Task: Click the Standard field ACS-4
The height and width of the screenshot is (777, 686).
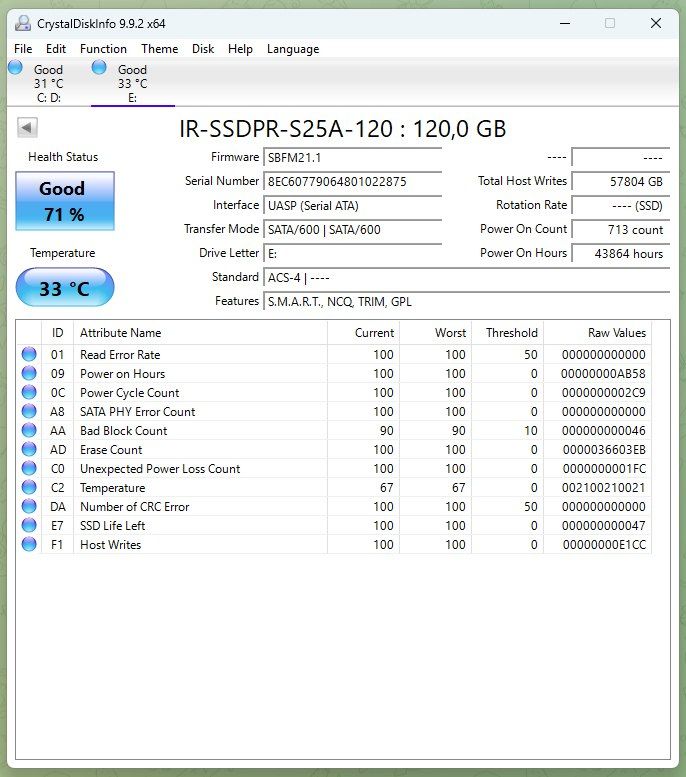Action: click(467, 278)
